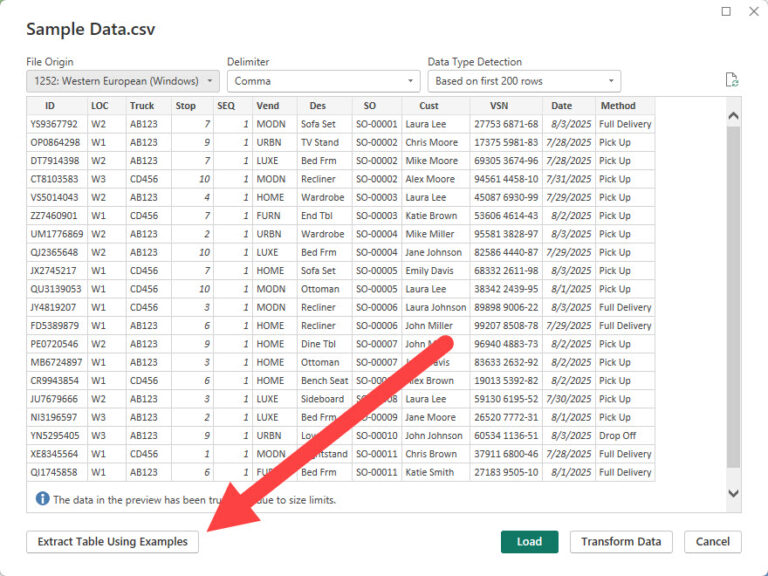Image resolution: width=768 pixels, height=576 pixels.
Task: Open the Delimiter Comma dropdown
Action: [323, 81]
